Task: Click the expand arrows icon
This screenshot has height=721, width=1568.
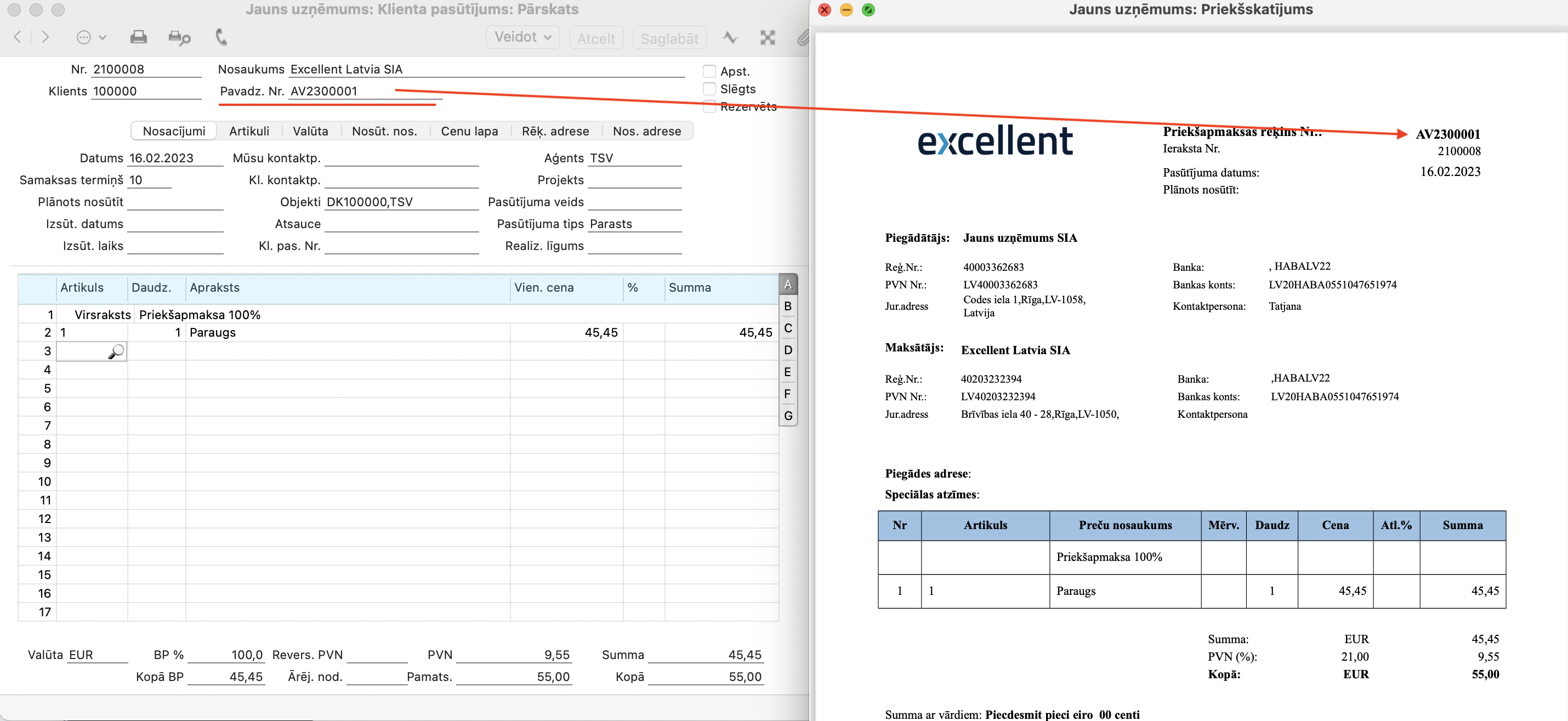Action: click(768, 38)
